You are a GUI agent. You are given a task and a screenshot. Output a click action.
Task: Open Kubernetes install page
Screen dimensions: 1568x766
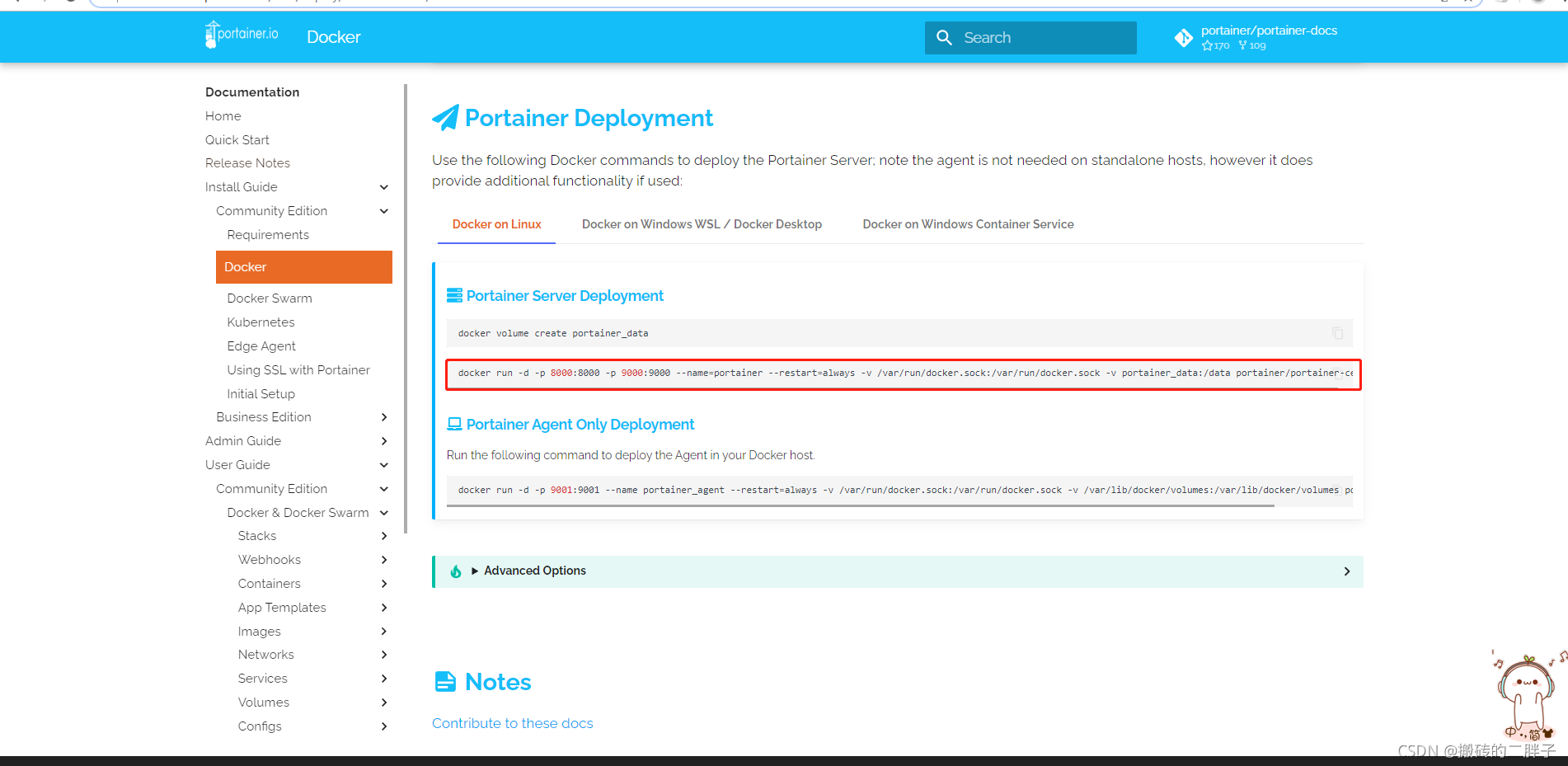pyautogui.click(x=261, y=322)
